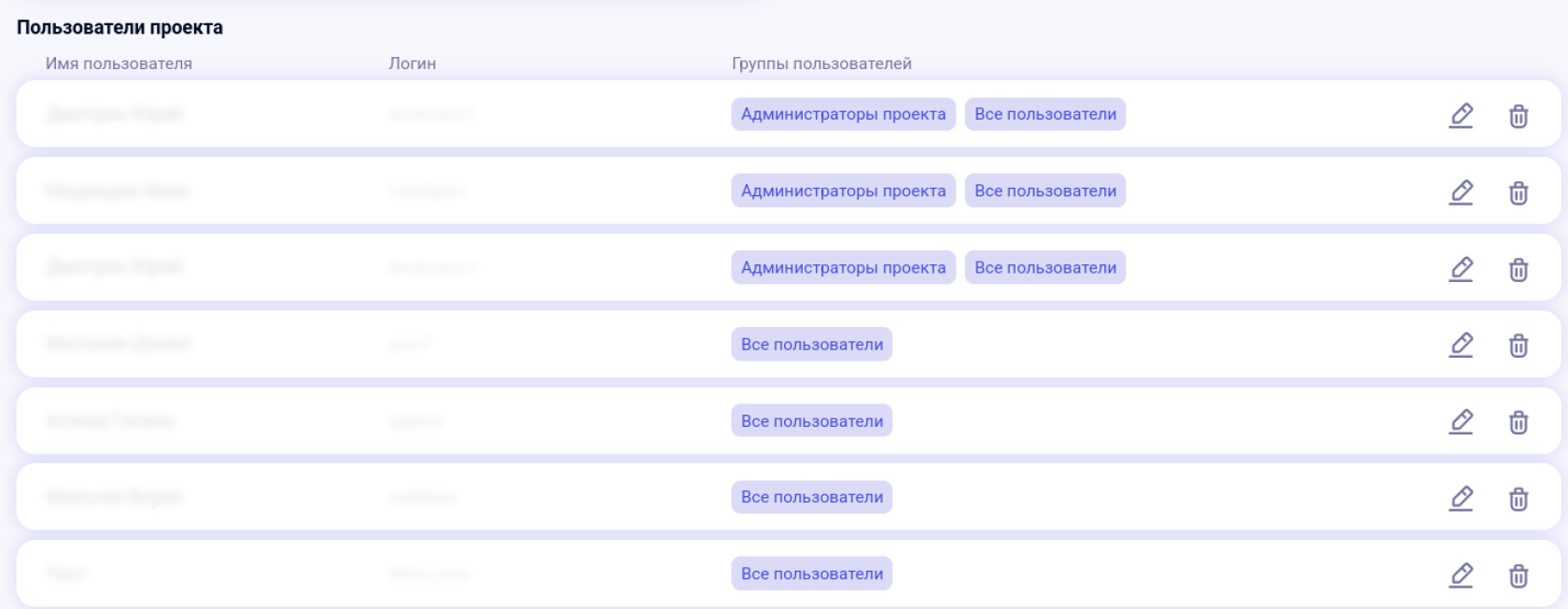Edit the sixth user in the list

tap(1462, 498)
